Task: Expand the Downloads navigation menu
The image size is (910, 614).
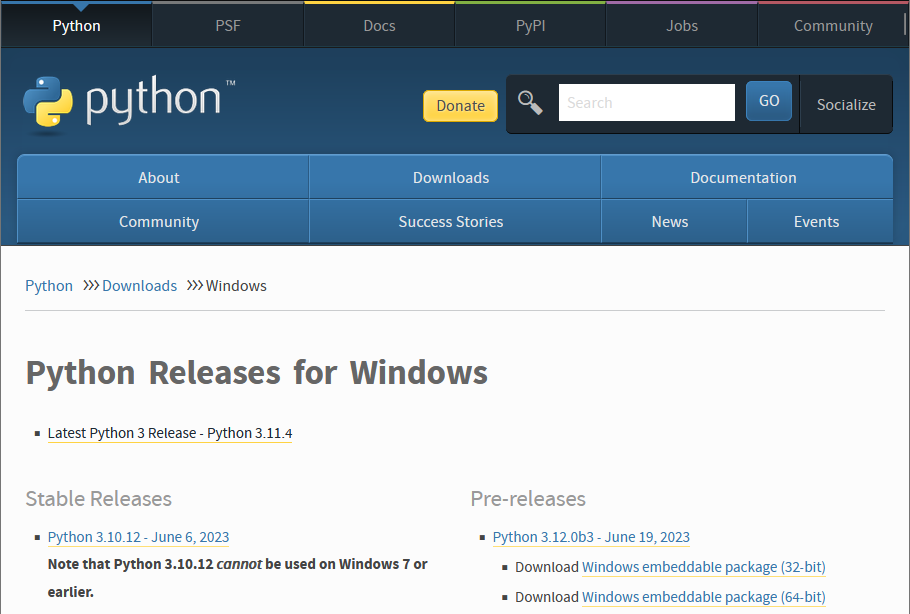Action: click(x=451, y=178)
